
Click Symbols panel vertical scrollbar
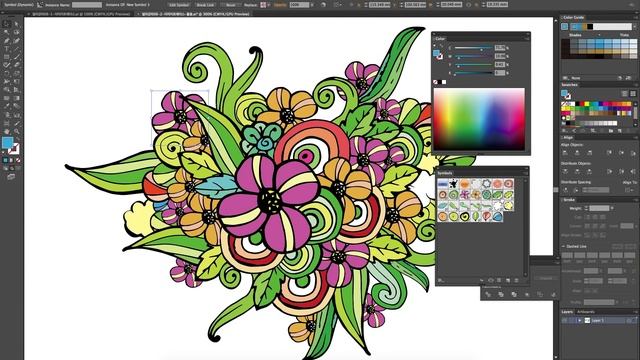[x=526, y=227]
